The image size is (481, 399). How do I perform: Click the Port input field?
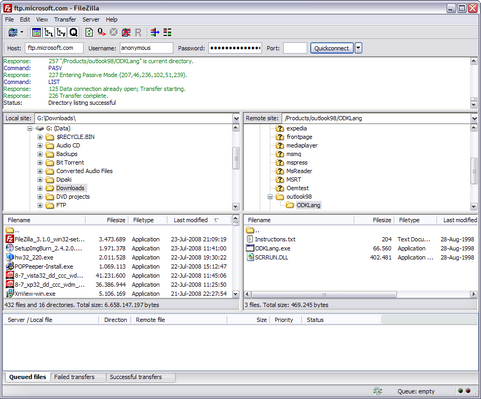pyautogui.click(x=295, y=48)
